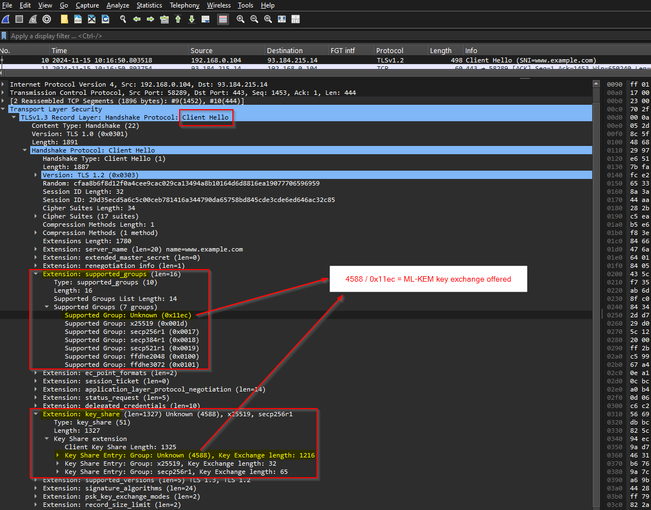Toggle auto-scroll during live capture
The image size is (651, 510).
(x=205, y=19)
